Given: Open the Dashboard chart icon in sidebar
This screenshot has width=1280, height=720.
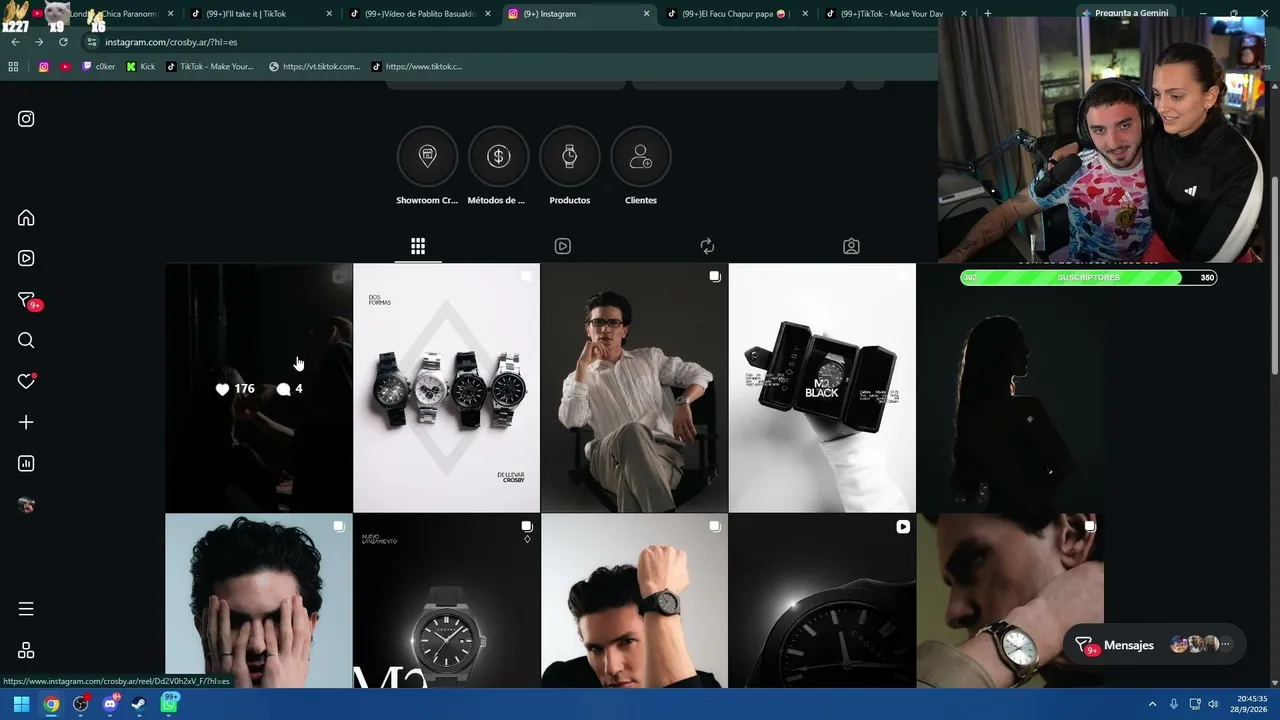Looking at the screenshot, I should 26,463.
